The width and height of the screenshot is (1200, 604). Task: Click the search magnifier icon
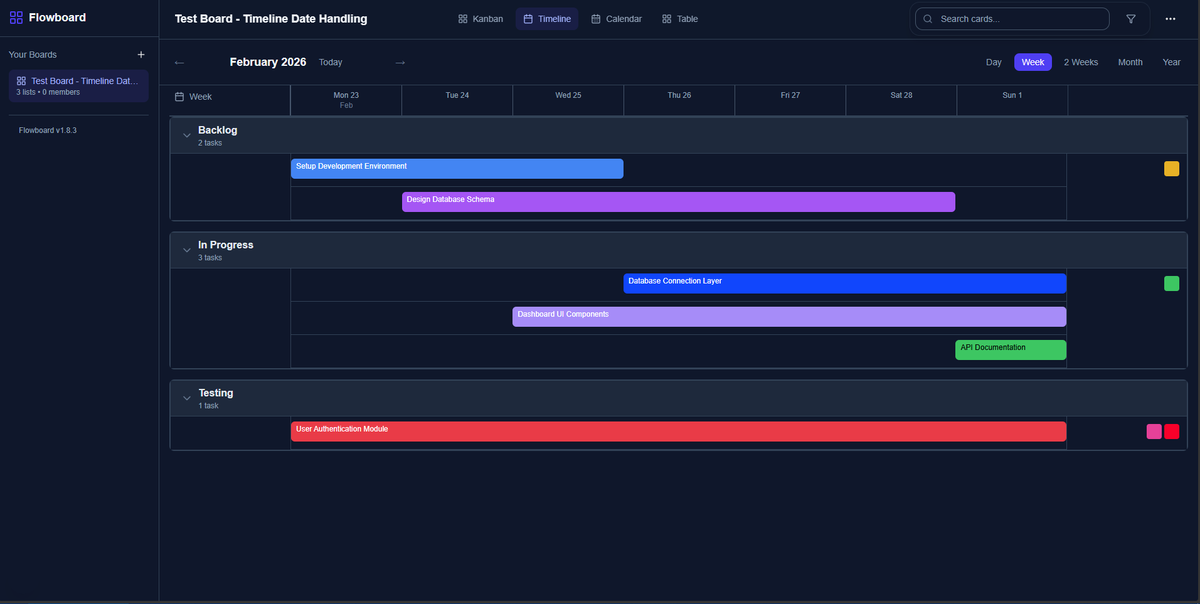tap(928, 19)
